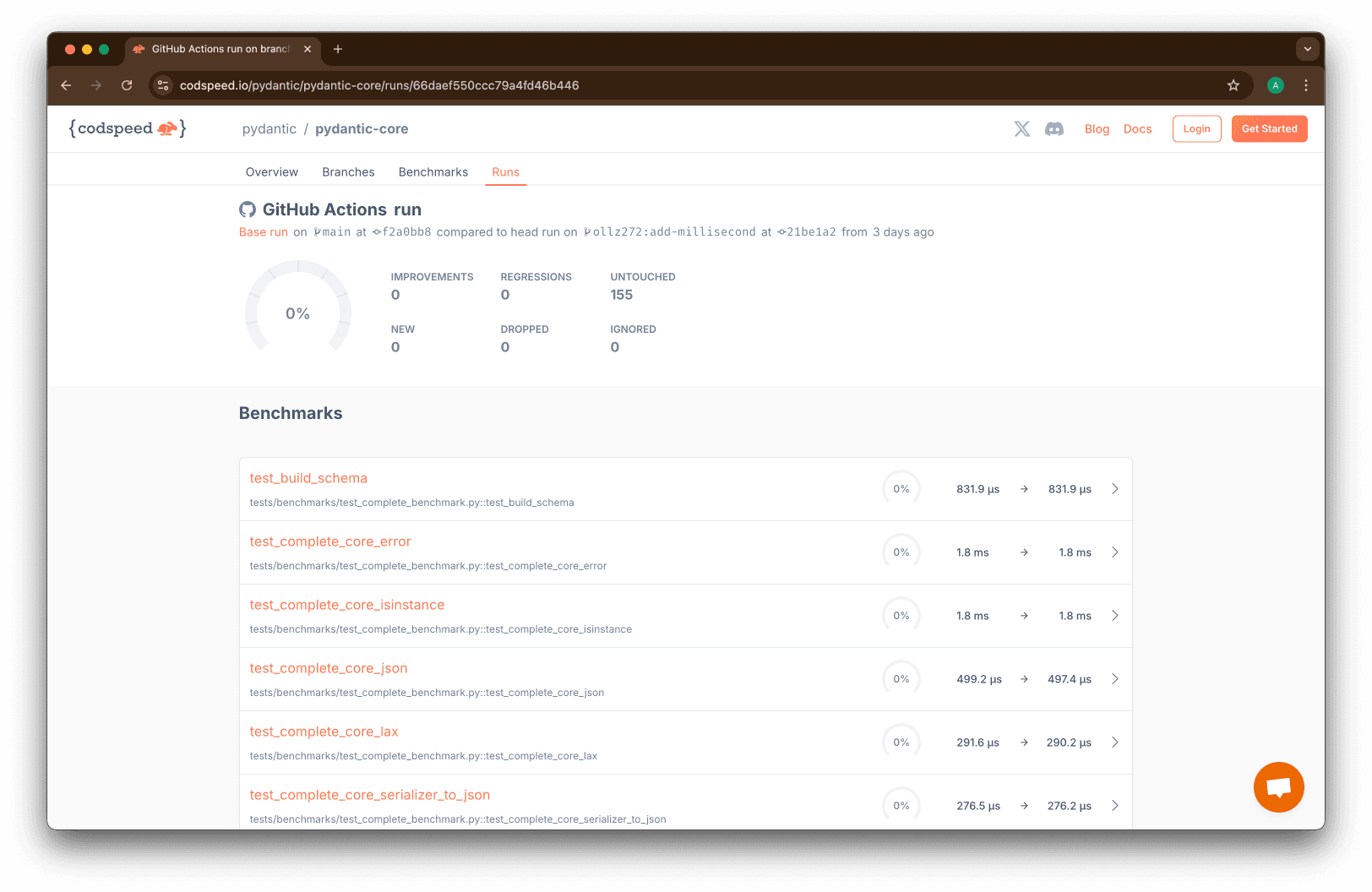The height and width of the screenshot is (892, 1372).
Task: Open the Discord icon link
Action: coord(1053,128)
